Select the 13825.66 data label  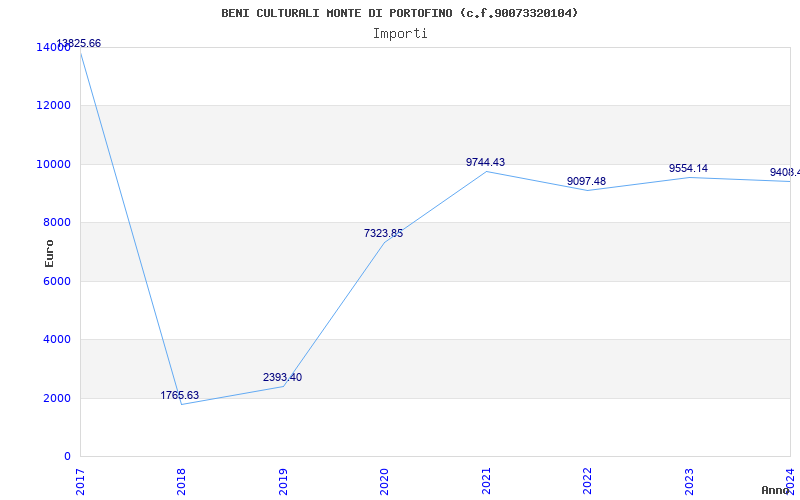click(78, 43)
